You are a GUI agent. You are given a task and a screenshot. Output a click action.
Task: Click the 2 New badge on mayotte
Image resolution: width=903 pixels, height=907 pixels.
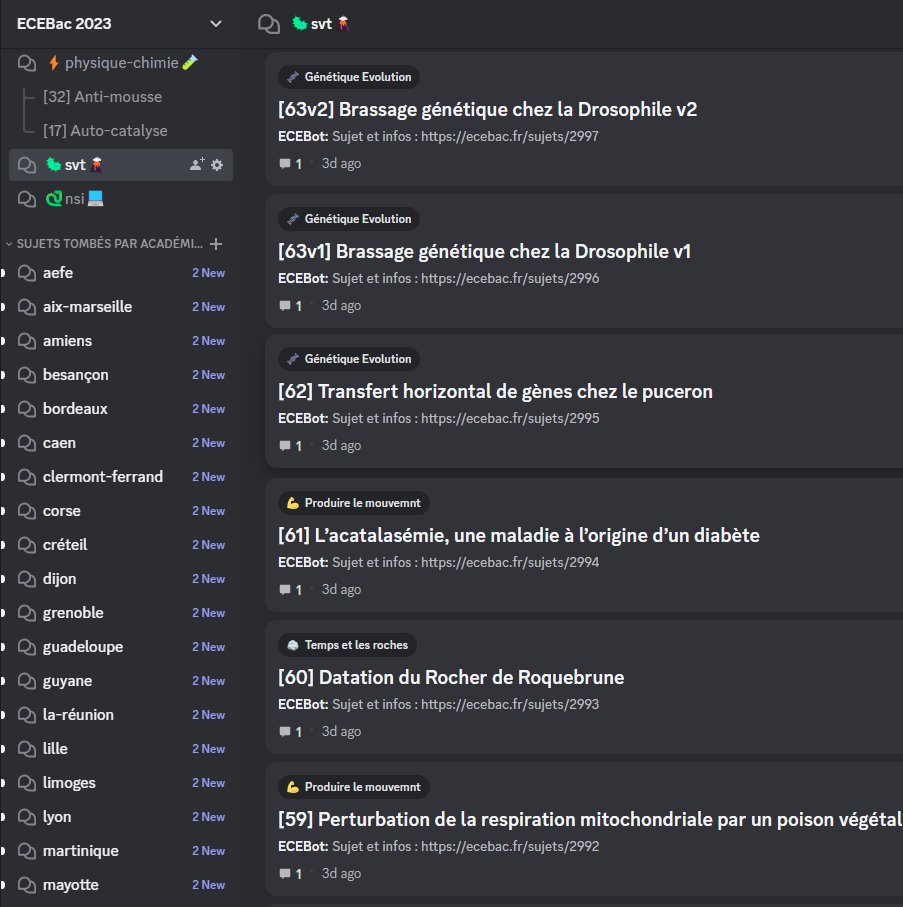click(208, 885)
